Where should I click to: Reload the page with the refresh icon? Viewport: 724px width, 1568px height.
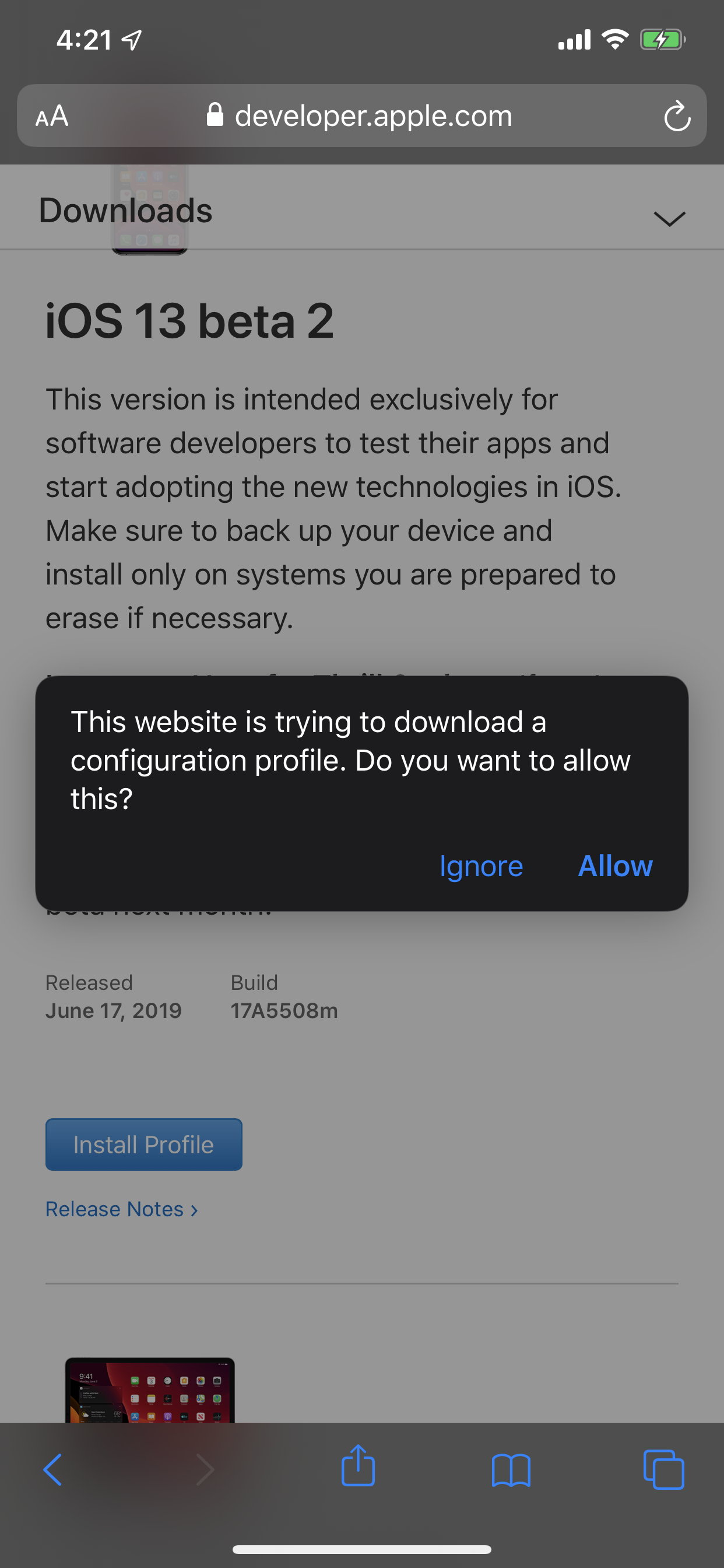677,116
